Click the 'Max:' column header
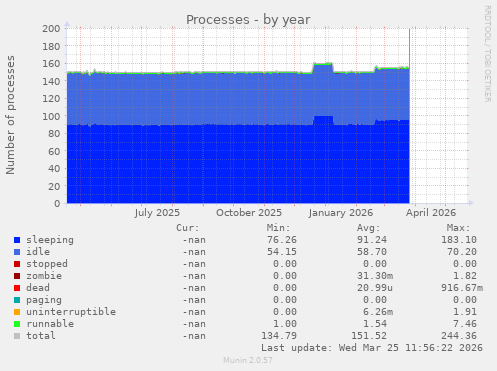 [459, 228]
